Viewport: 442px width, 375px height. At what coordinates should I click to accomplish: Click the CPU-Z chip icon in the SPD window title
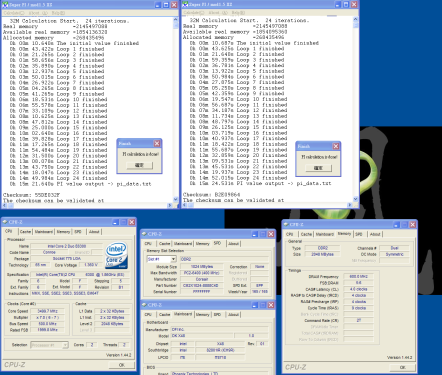tap(144, 234)
